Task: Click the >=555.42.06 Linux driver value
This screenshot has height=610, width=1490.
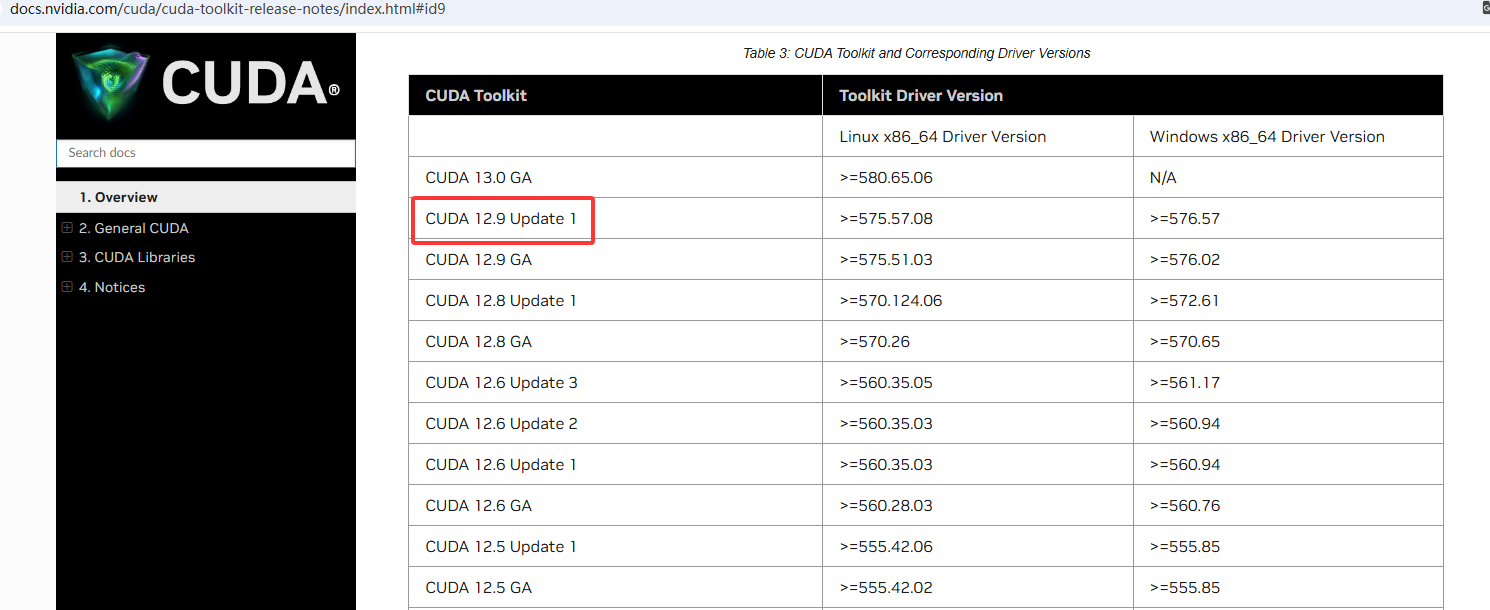Action: [886, 547]
